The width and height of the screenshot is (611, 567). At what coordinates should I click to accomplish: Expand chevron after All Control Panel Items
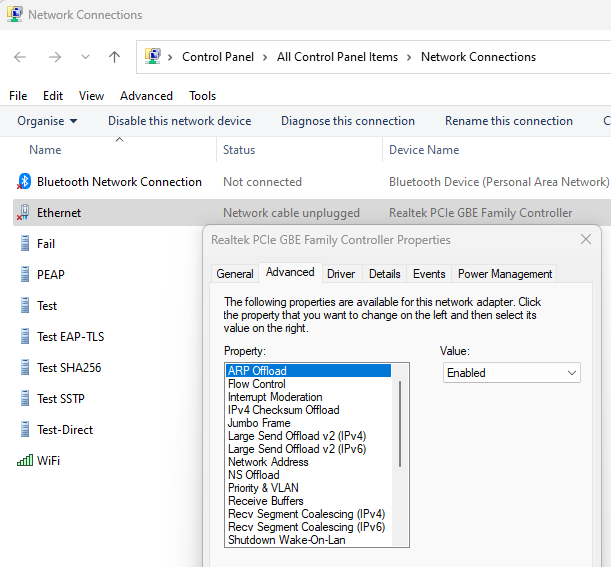pos(409,57)
